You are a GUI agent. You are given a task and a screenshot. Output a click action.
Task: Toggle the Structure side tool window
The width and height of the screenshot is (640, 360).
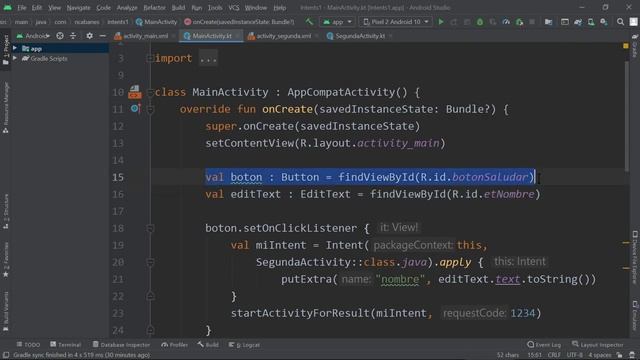tap(6, 211)
